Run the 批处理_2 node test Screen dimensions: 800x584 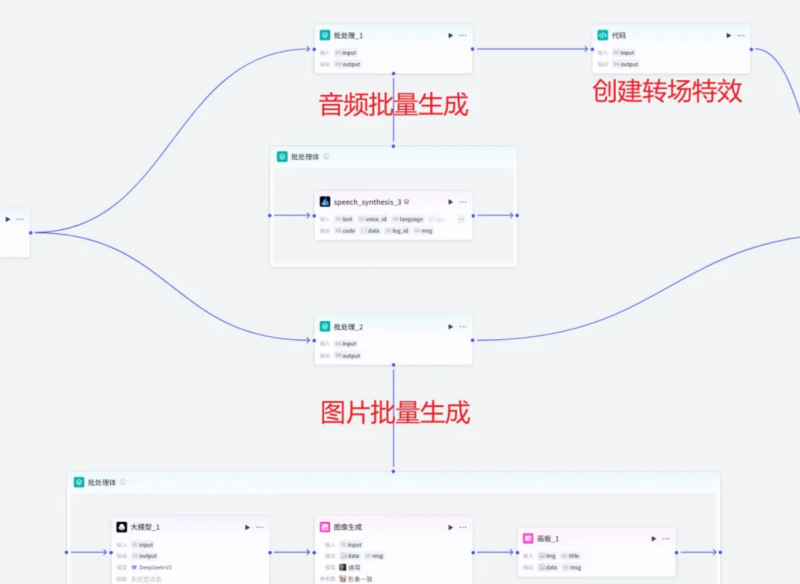[x=451, y=326]
